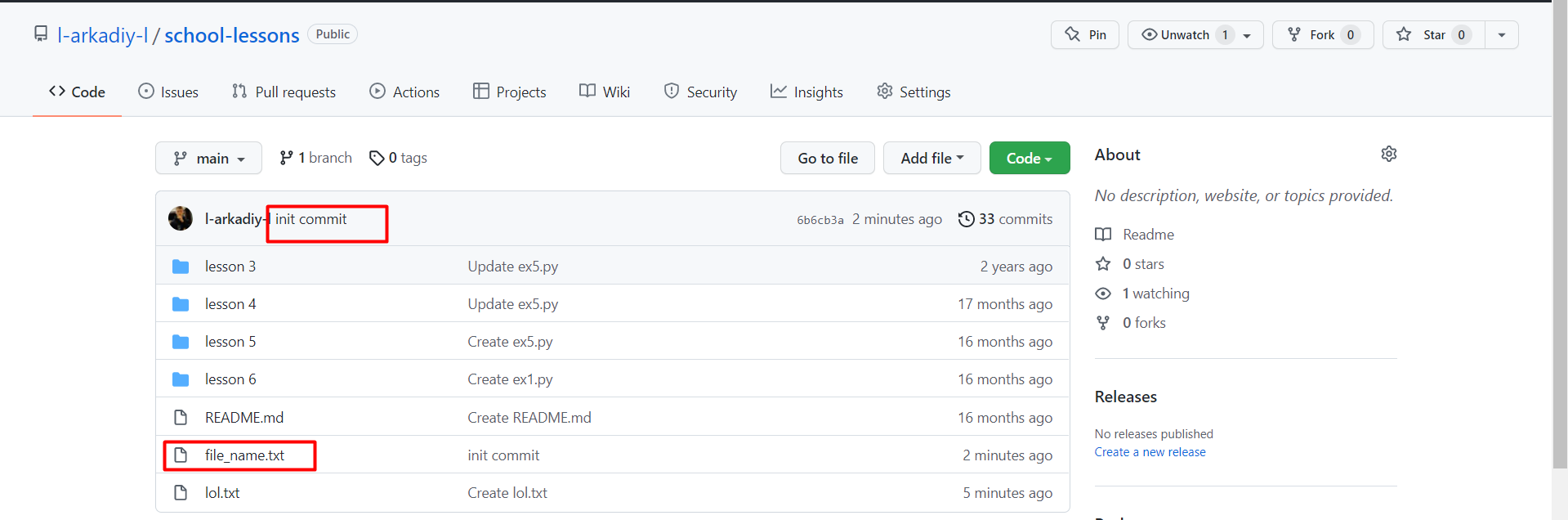The image size is (1568, 520).
Task: Click Create a new release link
Action: click(1150, 452)
